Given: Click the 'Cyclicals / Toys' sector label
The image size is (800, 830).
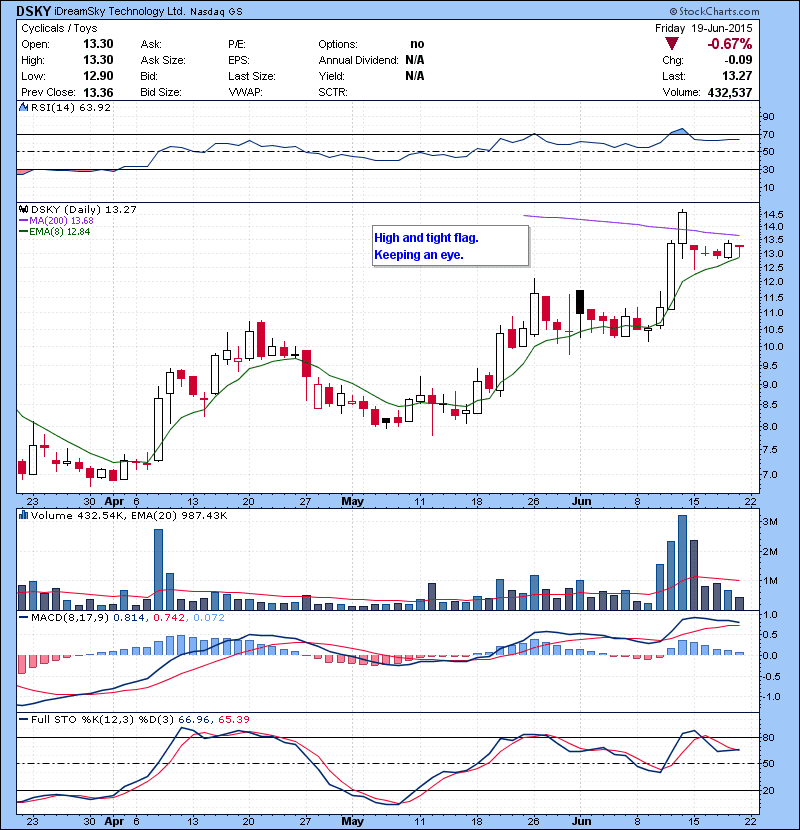Looking at the screenshot, I should (x=59, y=28).
